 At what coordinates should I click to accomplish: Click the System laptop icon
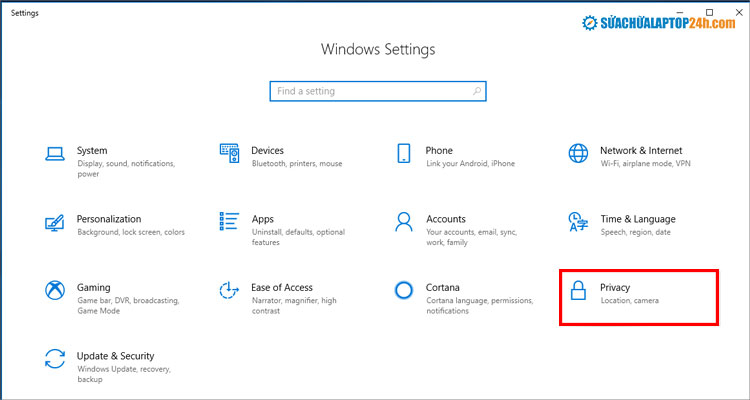click(x=55, y=153)
